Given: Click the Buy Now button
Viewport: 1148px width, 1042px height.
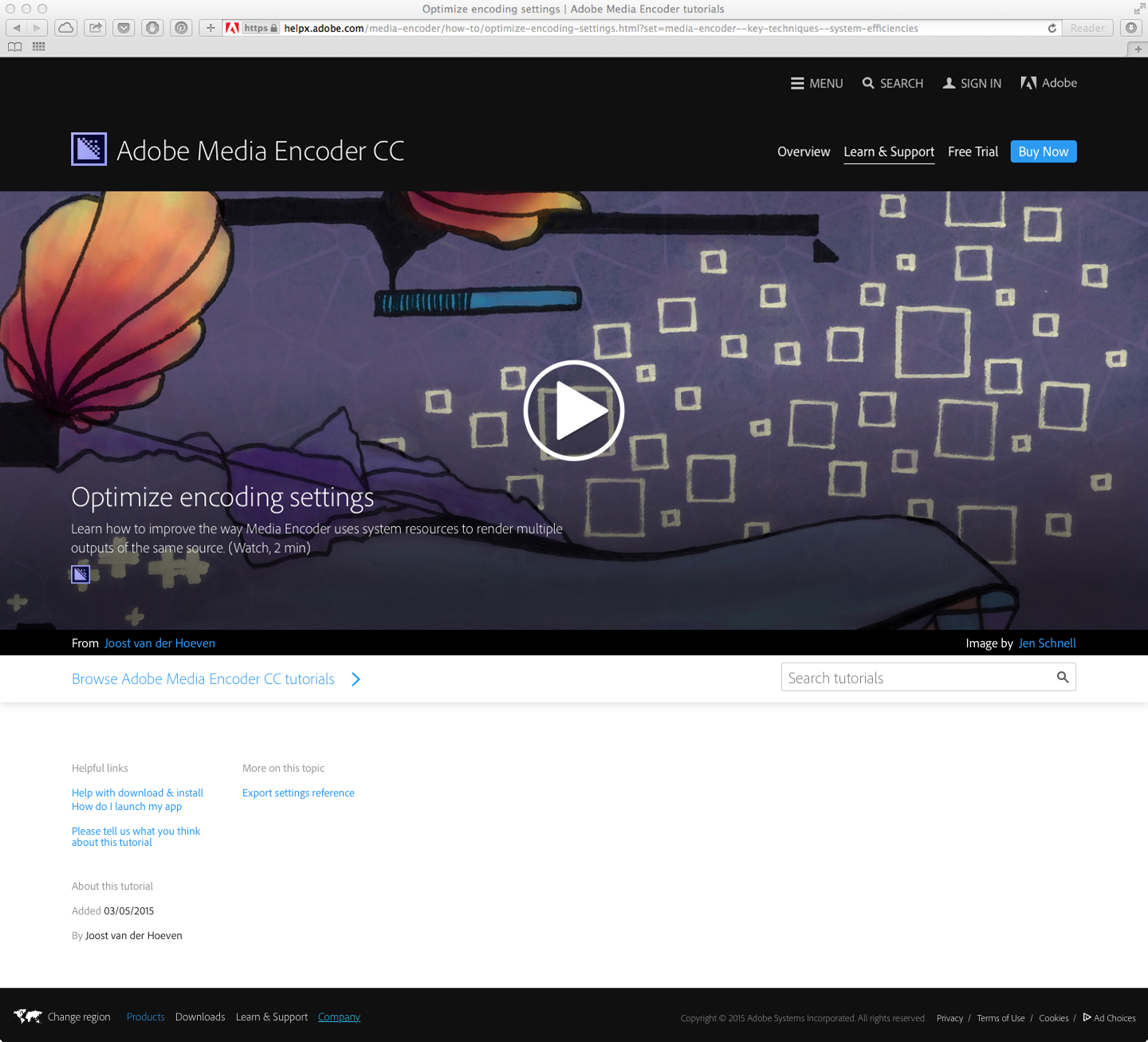Looking at the screenshot, I should click(x=1044, y=151).
